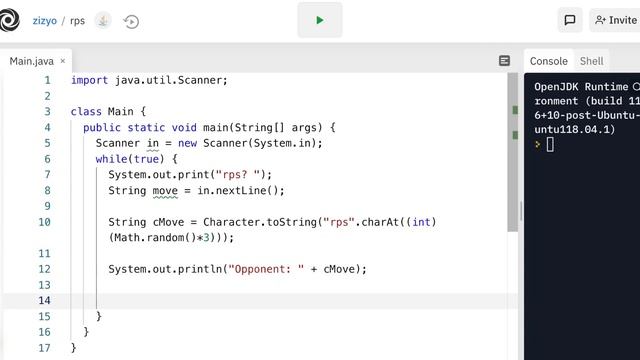Click the Java language badge icon
The height and width of the screenshot is (360, 640).
pyautogui.click(x=103, y=20)
